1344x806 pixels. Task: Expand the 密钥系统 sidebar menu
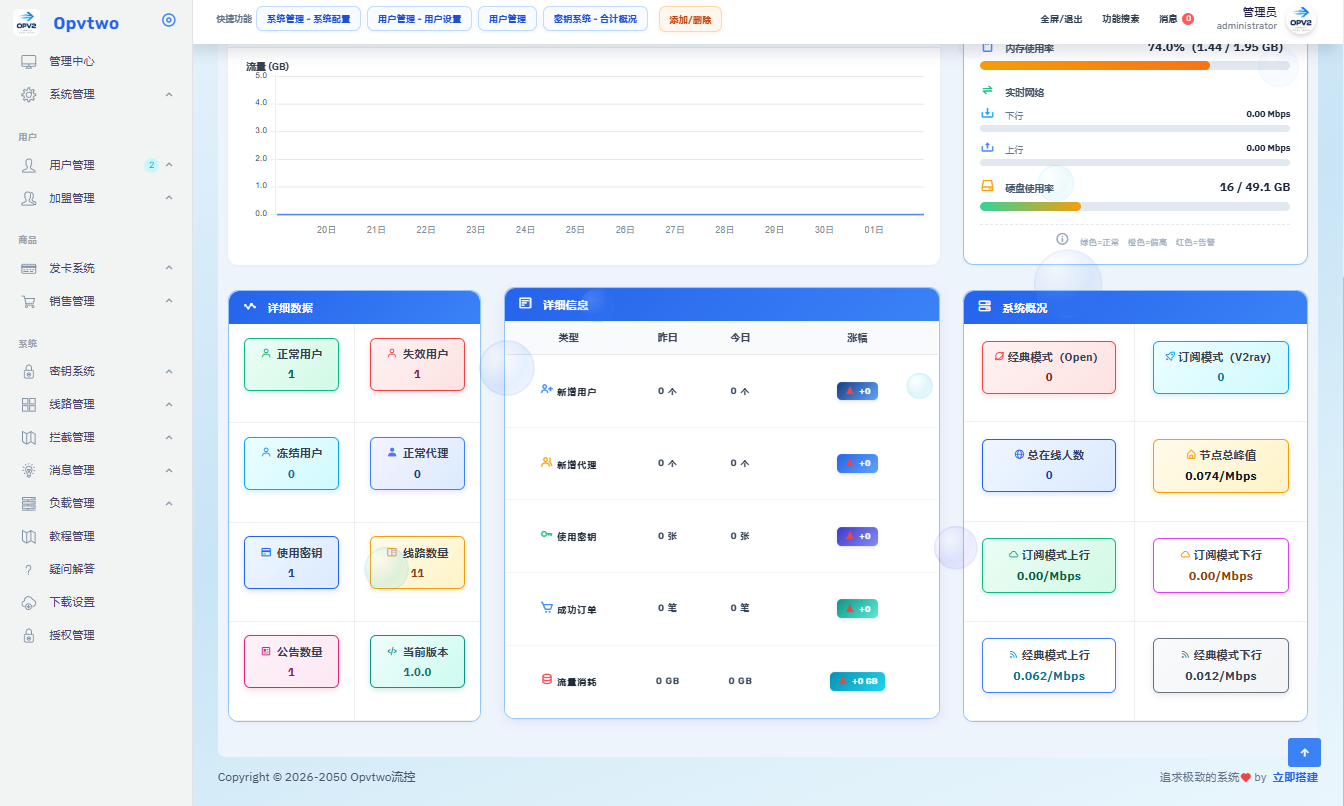pos(96,371)
